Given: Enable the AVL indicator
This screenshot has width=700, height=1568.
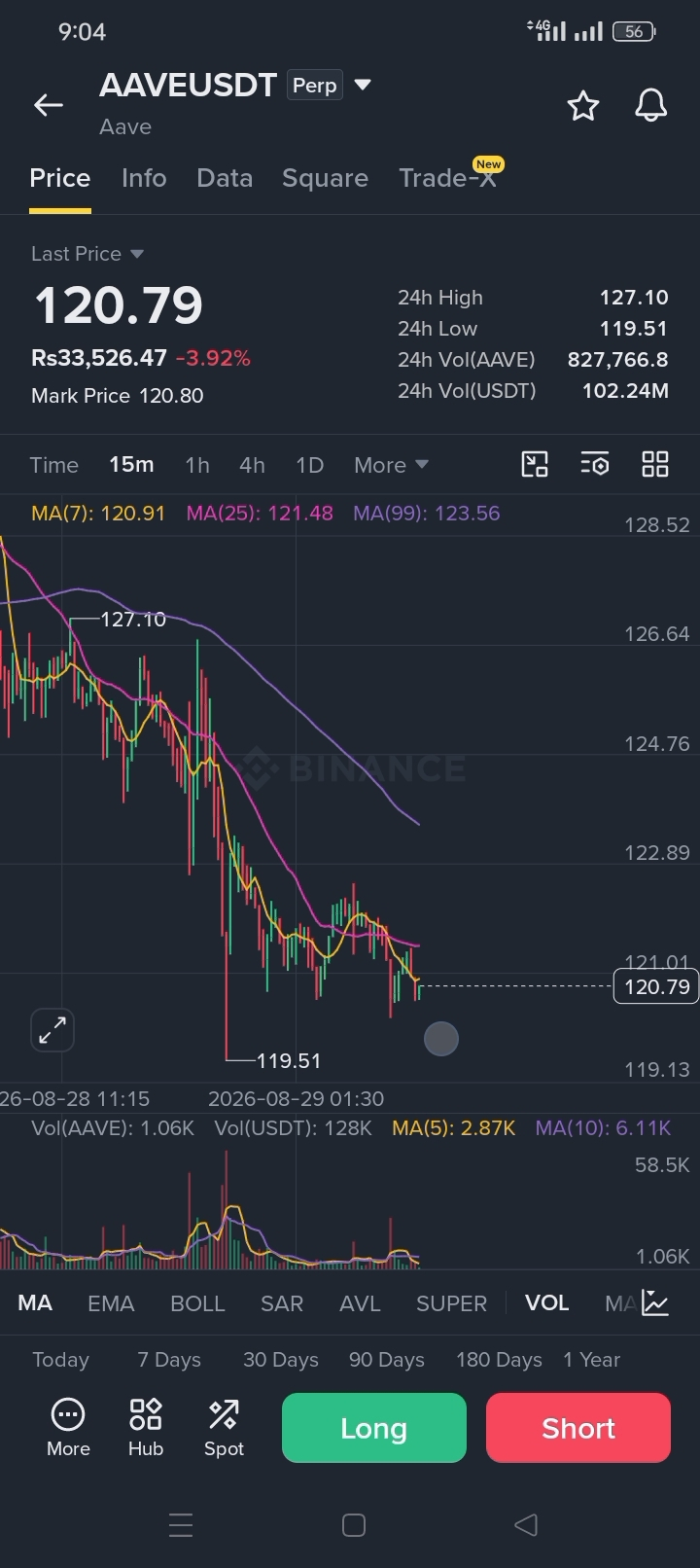Looking at the screenshot, I should click(360, 1303).
